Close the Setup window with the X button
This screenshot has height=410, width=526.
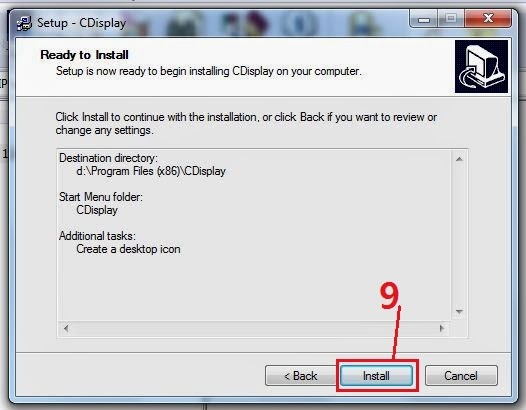pos(488,19)
